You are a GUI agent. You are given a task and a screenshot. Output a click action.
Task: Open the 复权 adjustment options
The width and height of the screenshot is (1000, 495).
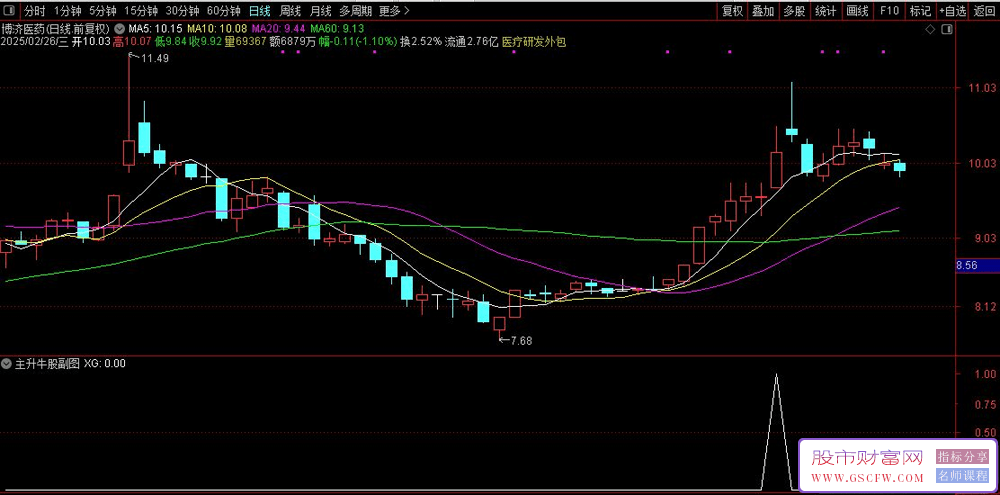tap(732, 11)
